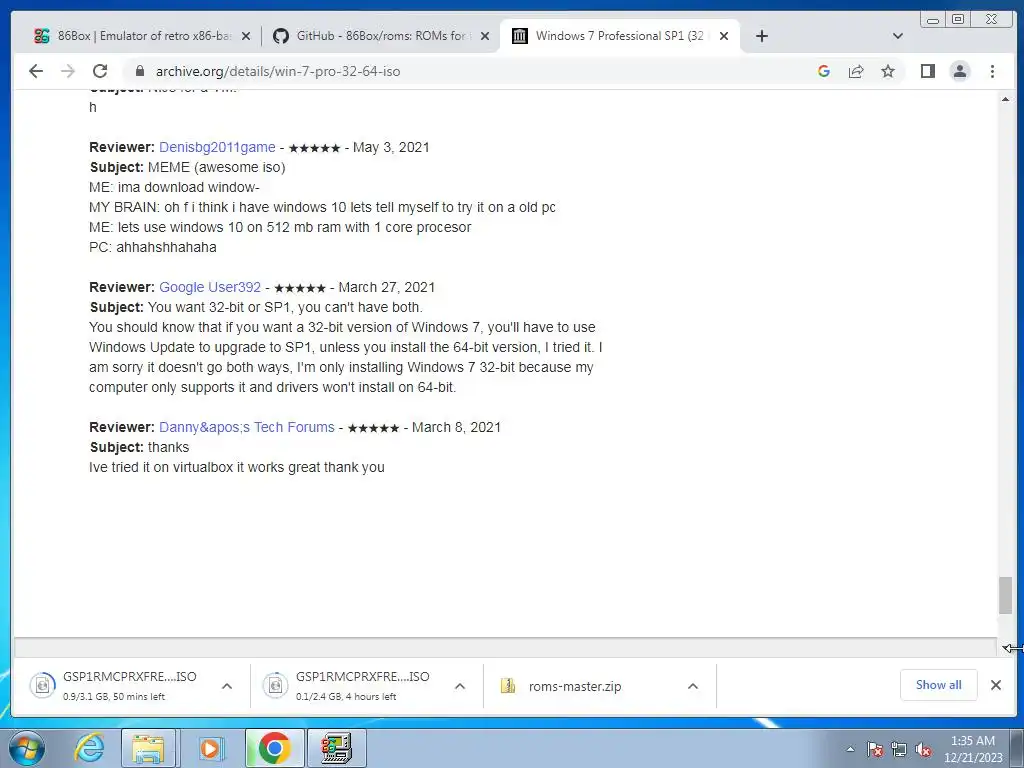Open a new browser tab
1024x768 pixels.
point(761,36)
